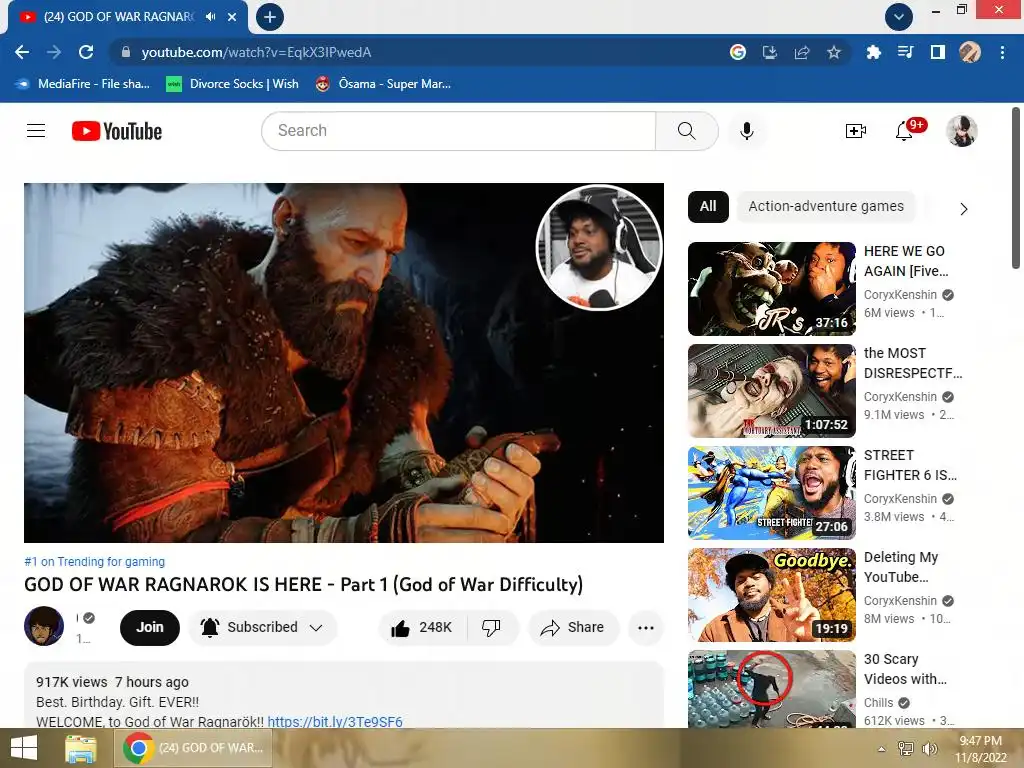The height and width of the screenshot is (768, 1024).
Task: Like the video with thumbs up
Action: [422, 628]
